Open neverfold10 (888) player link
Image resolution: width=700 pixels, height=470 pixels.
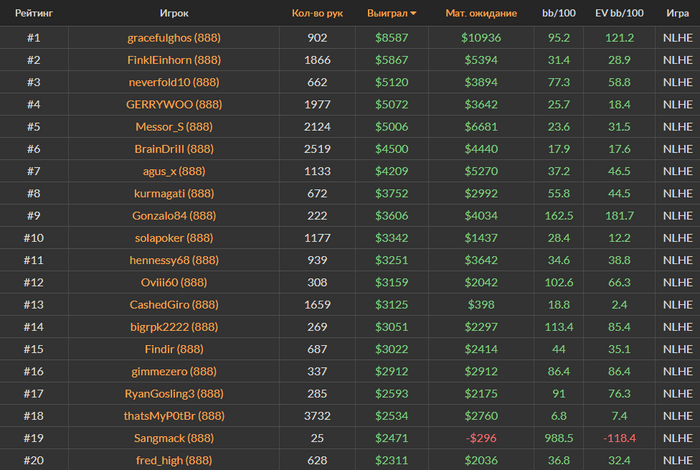(x=174, y=83)
